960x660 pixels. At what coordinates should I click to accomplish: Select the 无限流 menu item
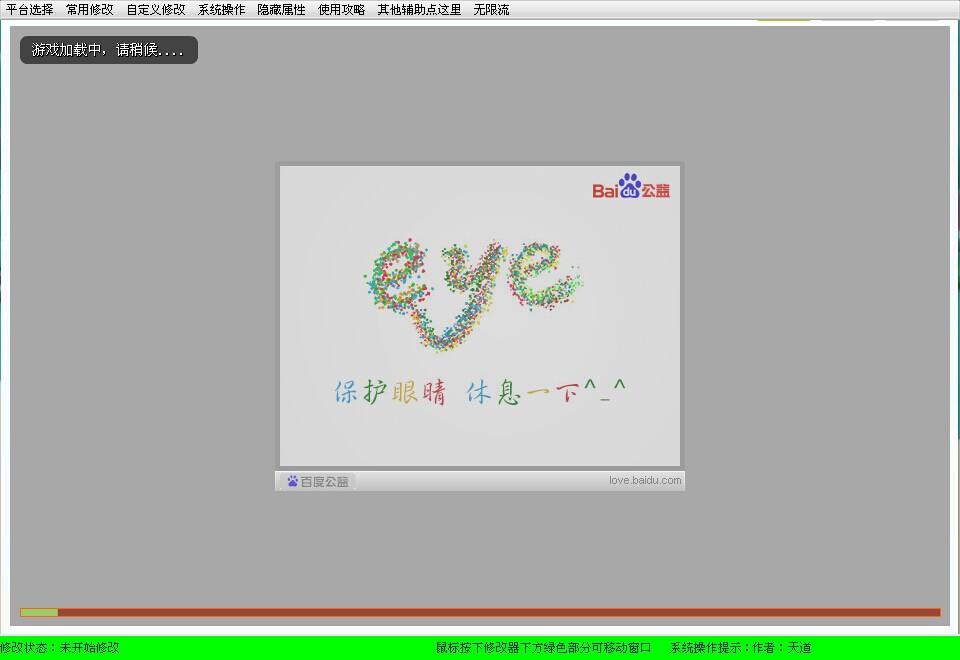click(491, 10)
